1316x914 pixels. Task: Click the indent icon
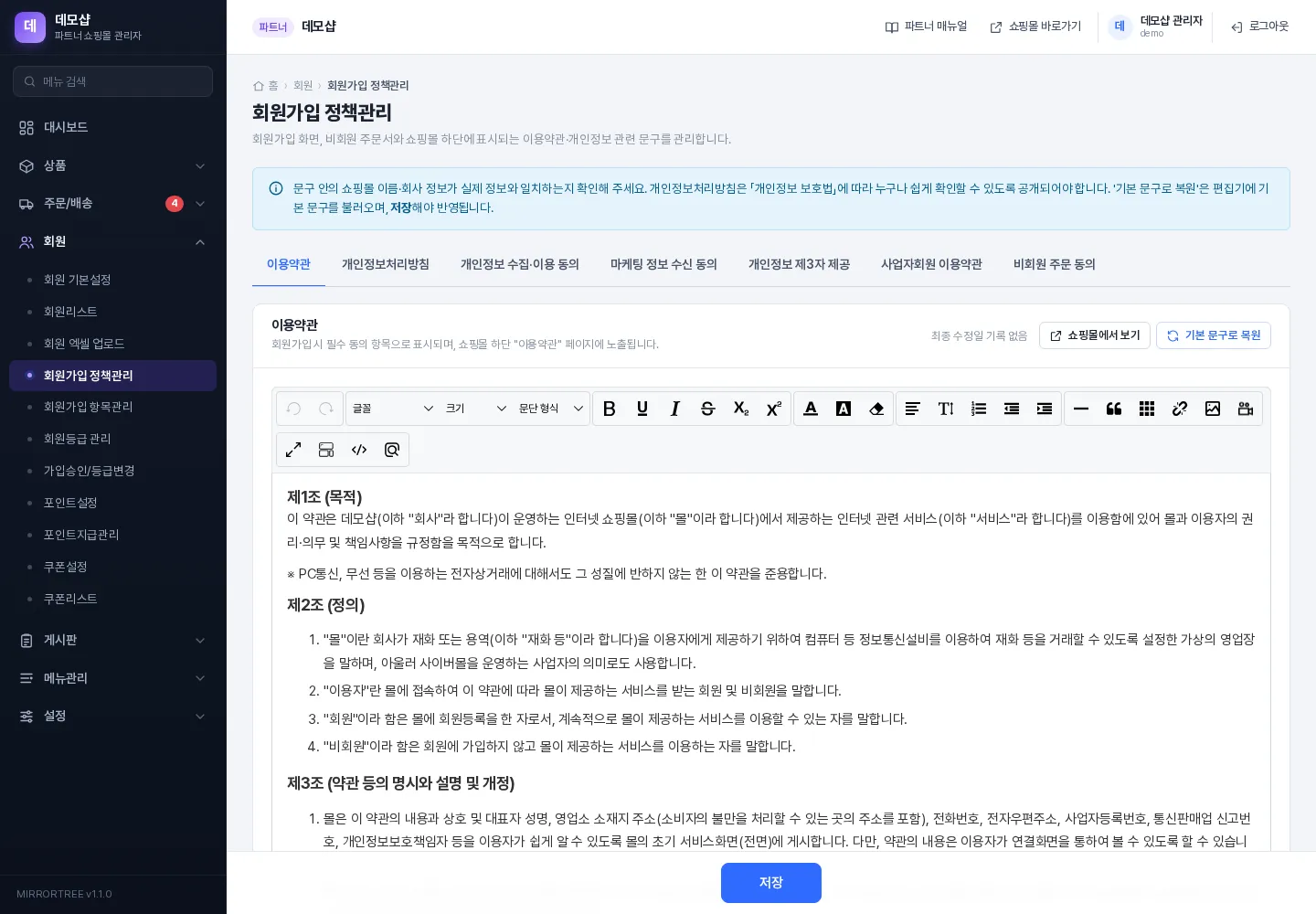coord(1045,409)
